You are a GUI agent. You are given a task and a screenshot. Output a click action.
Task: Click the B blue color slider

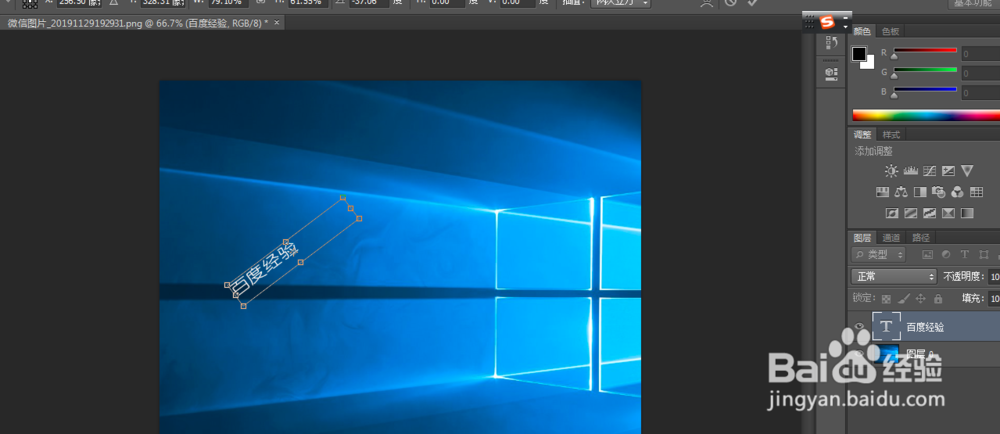tap(925, 89)
